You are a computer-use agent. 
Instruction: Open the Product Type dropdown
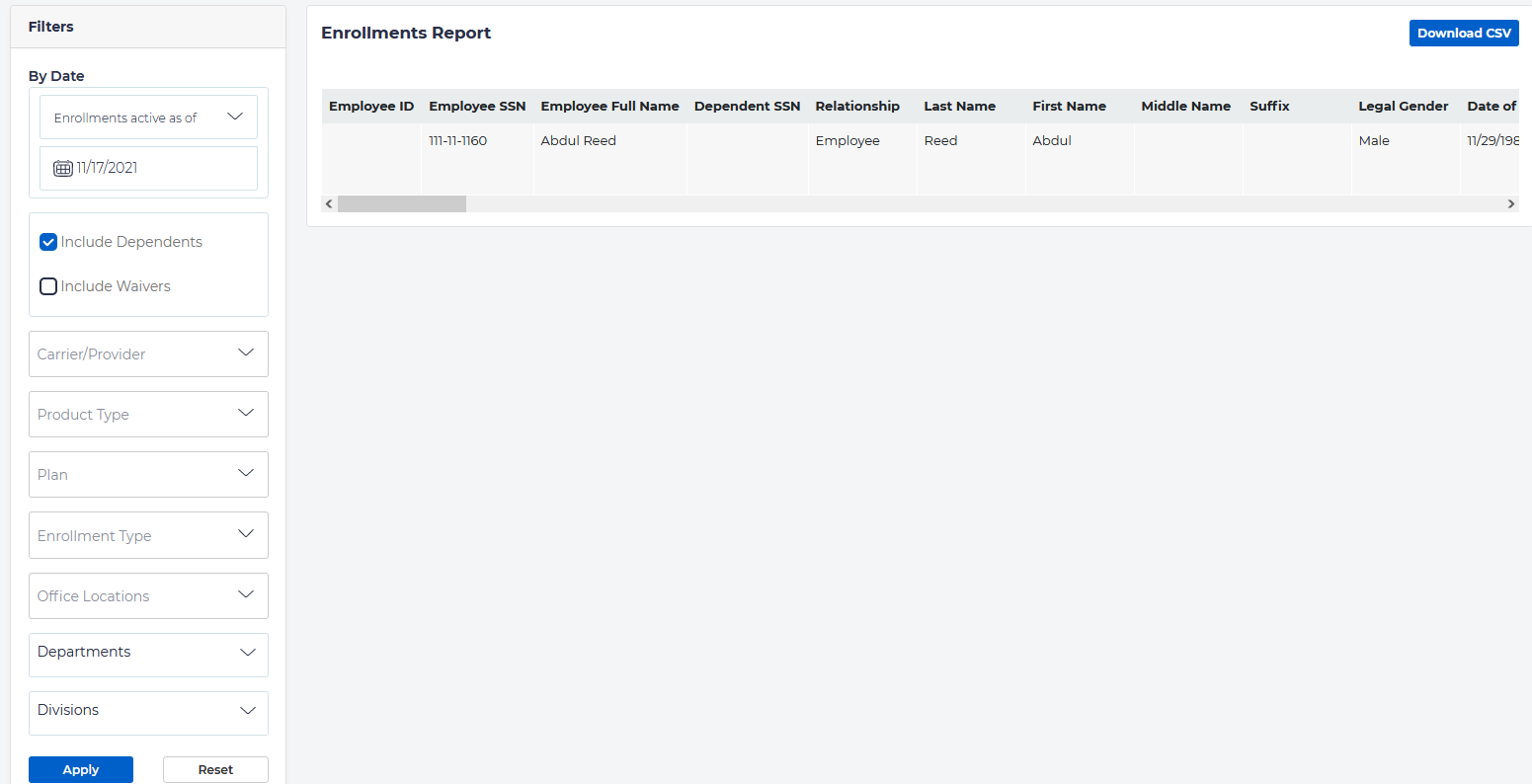point(148,415)
